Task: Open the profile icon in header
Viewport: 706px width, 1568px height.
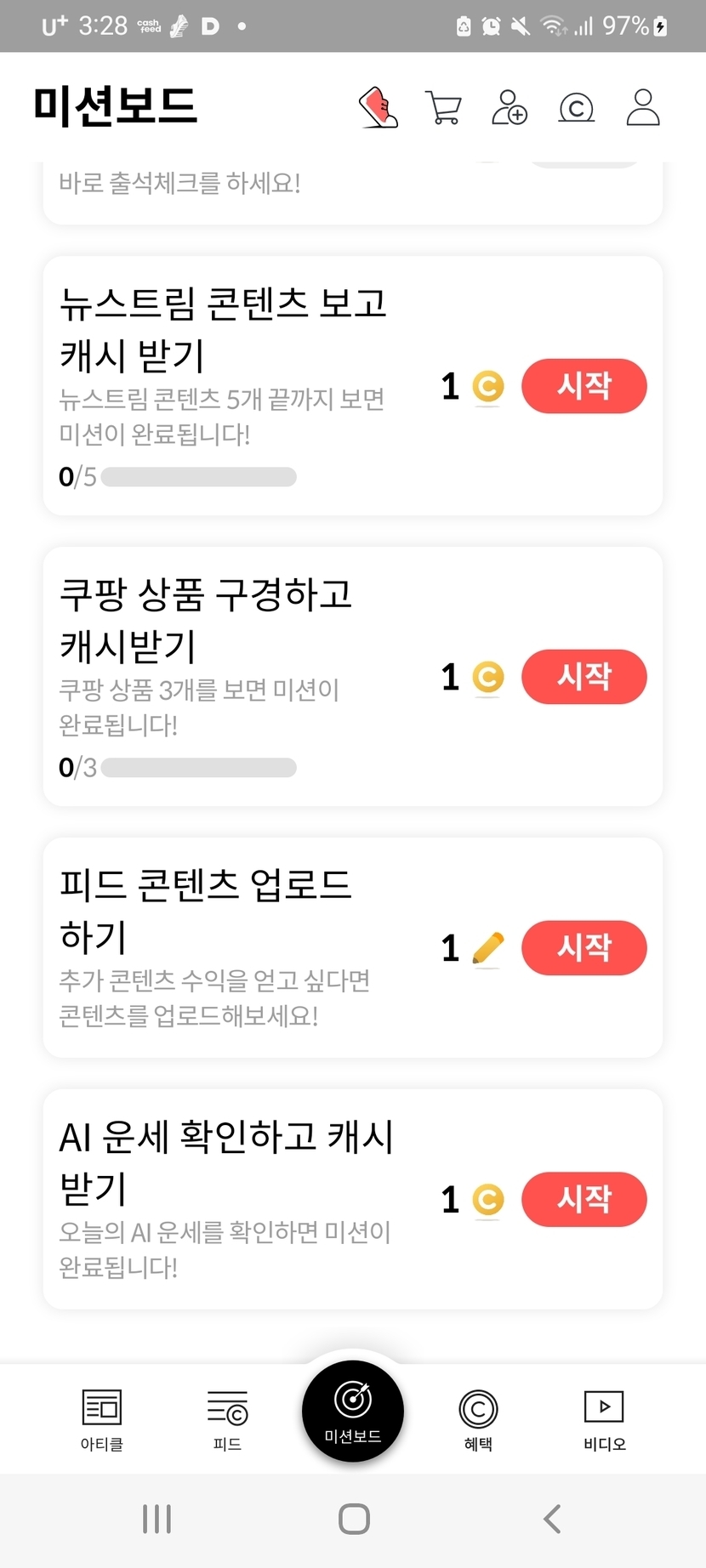Action: click(x=643, y=108)
